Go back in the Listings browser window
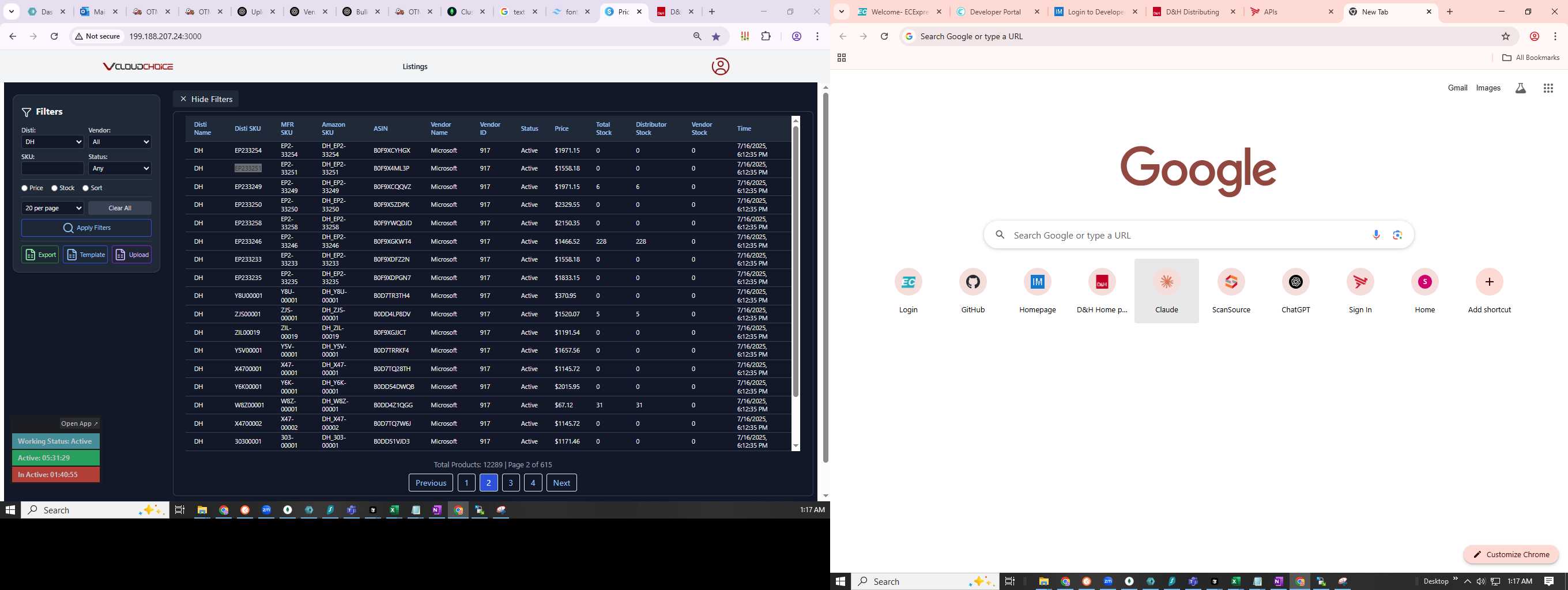This screenshot has width=1568, height=590. click(13, 36)
